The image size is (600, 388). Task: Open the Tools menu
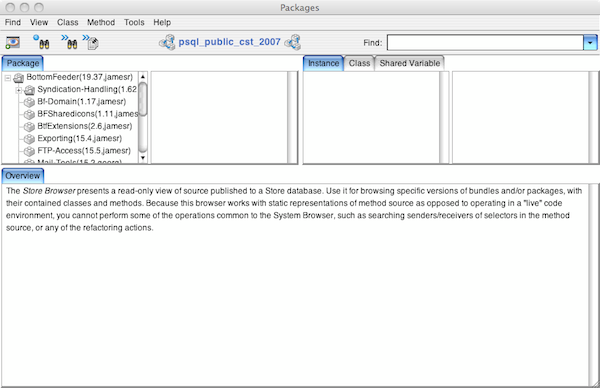point(134,22)
